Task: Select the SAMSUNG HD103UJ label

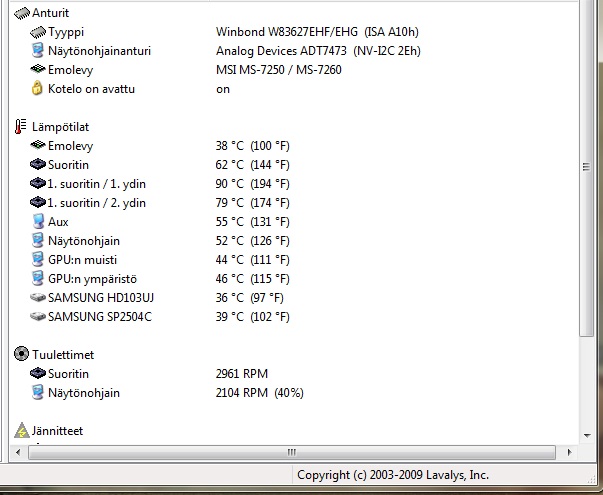Action: (101, 298)
